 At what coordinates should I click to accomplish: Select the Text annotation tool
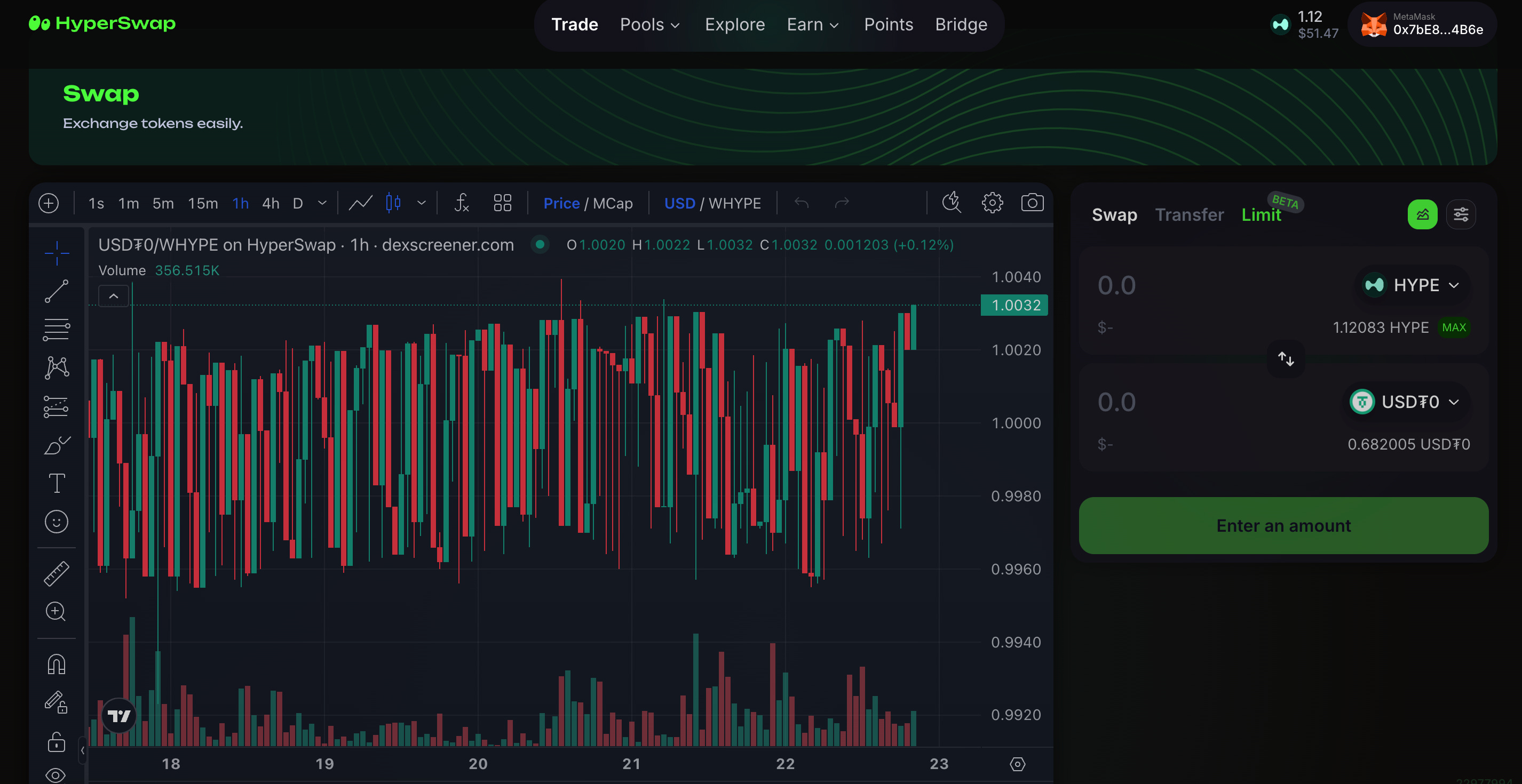[x=56, y=484]
